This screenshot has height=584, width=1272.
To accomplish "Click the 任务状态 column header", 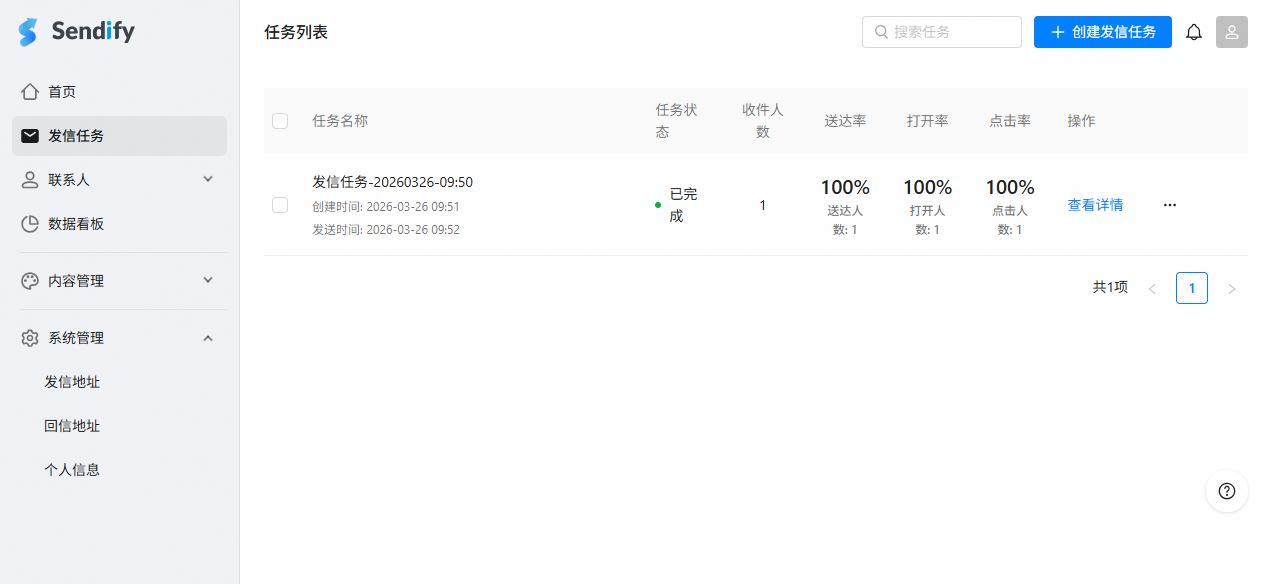I will (x=677, y=121).
